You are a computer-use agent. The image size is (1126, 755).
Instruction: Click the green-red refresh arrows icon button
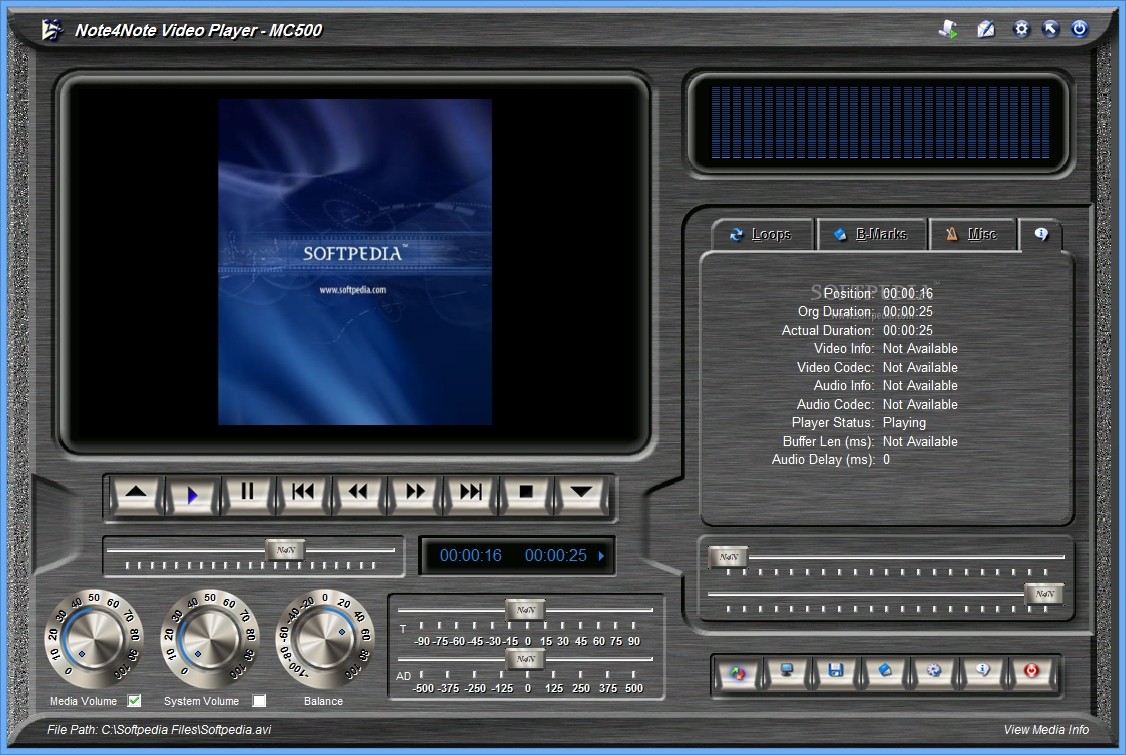pyautogui.click(x=738, y=673)
